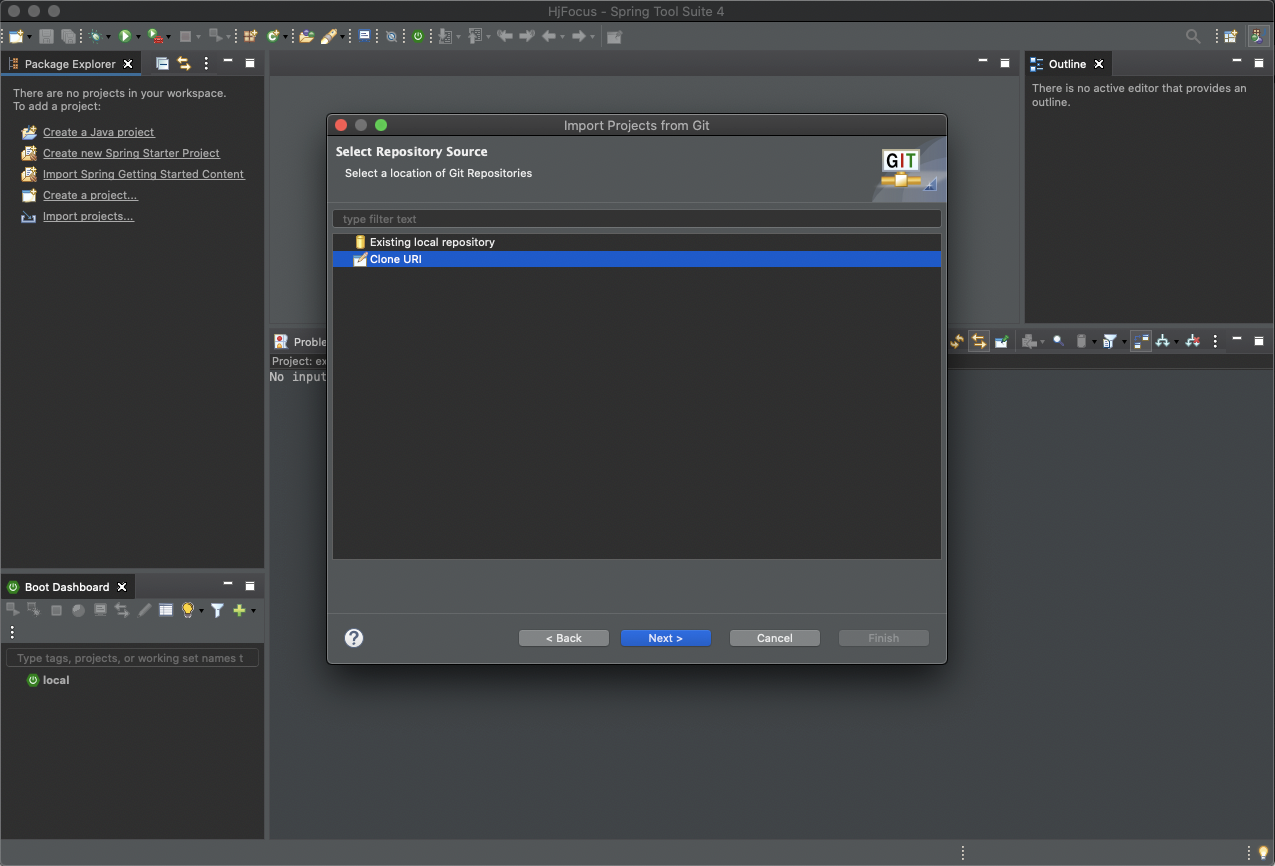Click the Cancel button in import dialog
This screenshot has width=1275, height=866.
coord(775,638)
